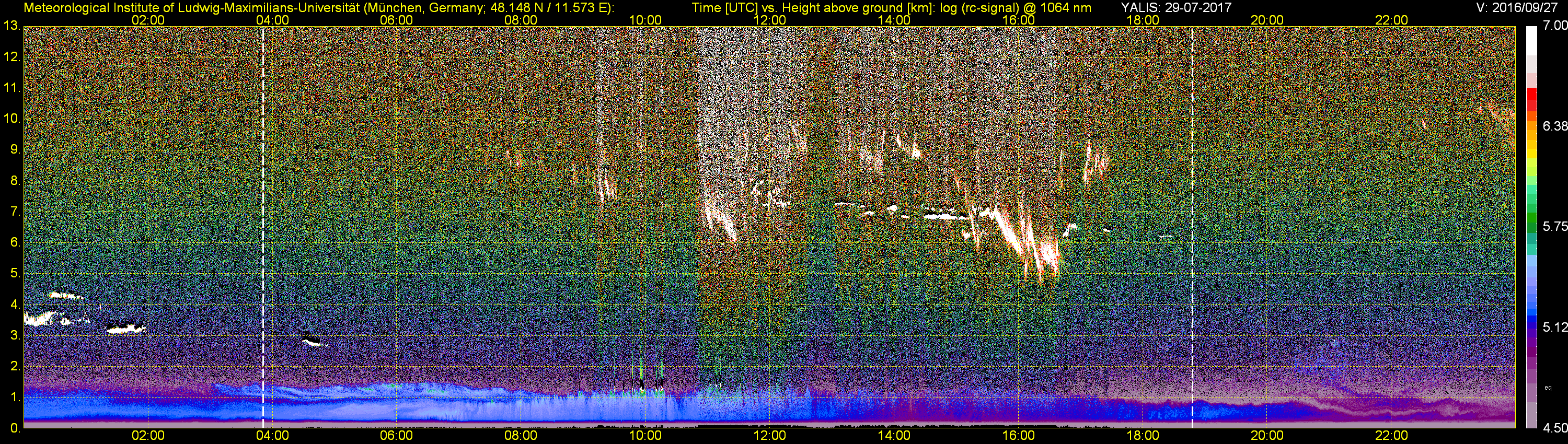
Task: Click the 5 km height axis label
Action: (15, 274)
